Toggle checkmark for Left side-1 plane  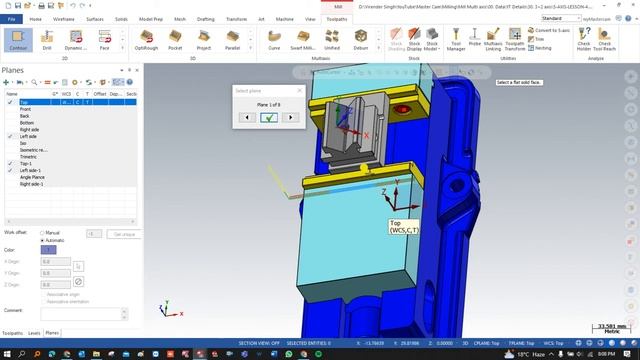tap(10, 171)
